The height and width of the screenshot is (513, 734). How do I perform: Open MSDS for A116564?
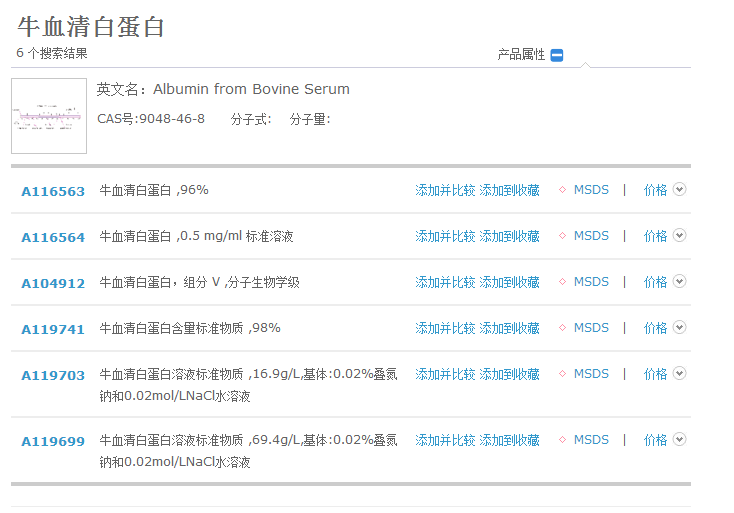coord(591,236)
